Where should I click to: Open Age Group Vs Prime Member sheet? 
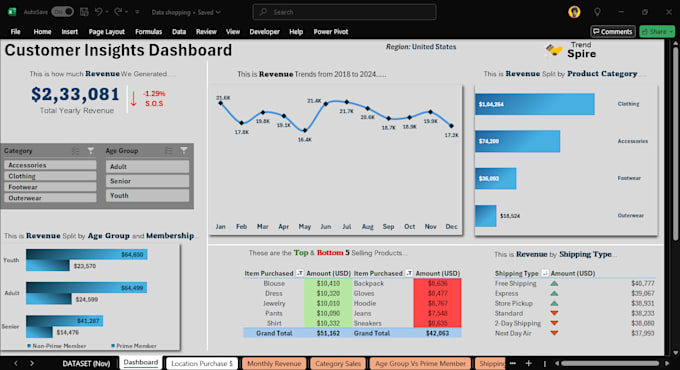pos(420,363)
